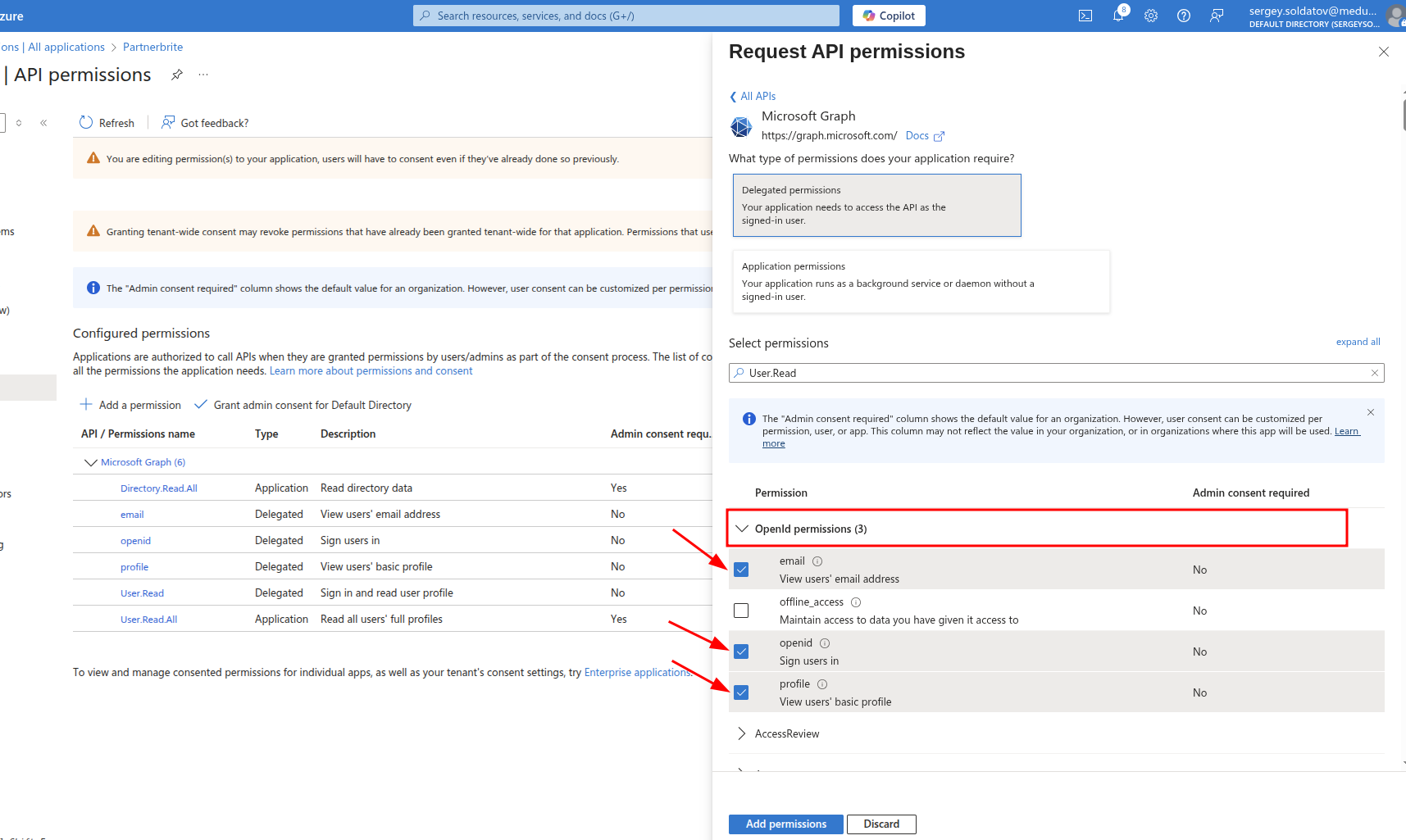Viewport: 1406px width, 840px height.
Task: Click Read all users' full profiles description
Action: pyautogui.click(x=381, y=619)
